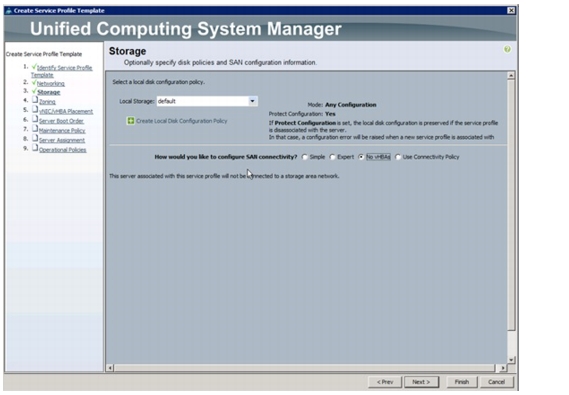Go to Identify Service Profile Template step

coord(61,71)
